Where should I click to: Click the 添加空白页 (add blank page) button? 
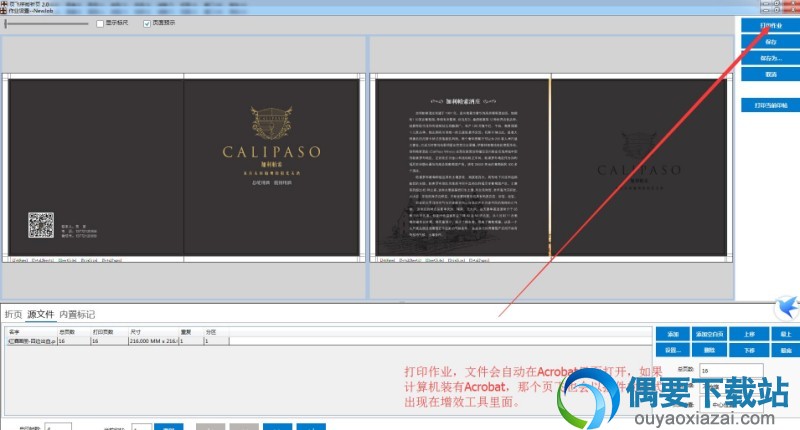pyautogui.click(x=709, y=334)
